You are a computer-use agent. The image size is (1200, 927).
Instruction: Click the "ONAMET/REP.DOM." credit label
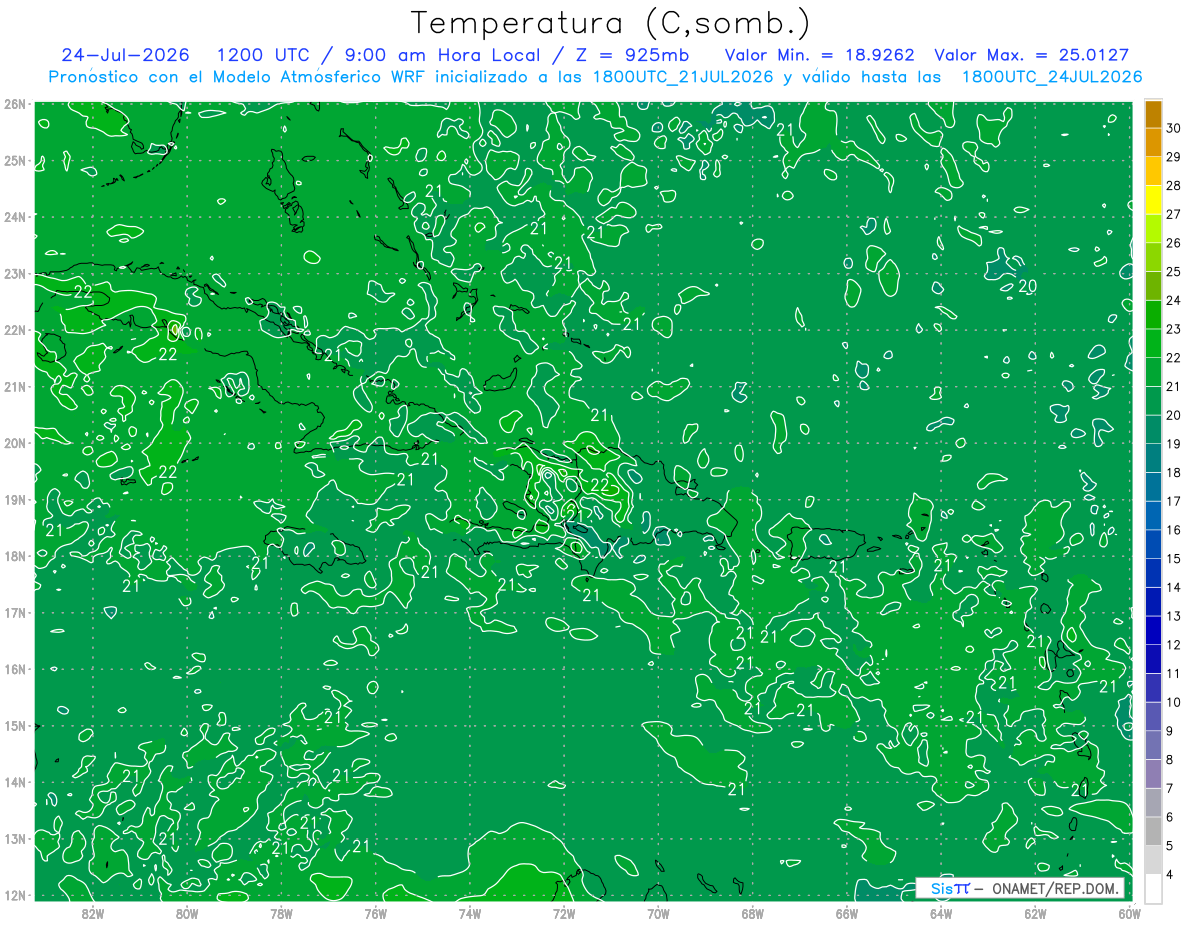[1056, 889]
